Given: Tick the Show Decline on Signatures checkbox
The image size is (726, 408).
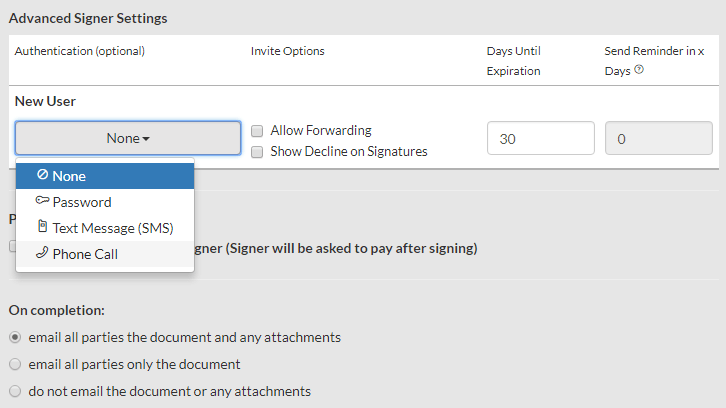Looking at the screenshot, I should coord(257,152).
